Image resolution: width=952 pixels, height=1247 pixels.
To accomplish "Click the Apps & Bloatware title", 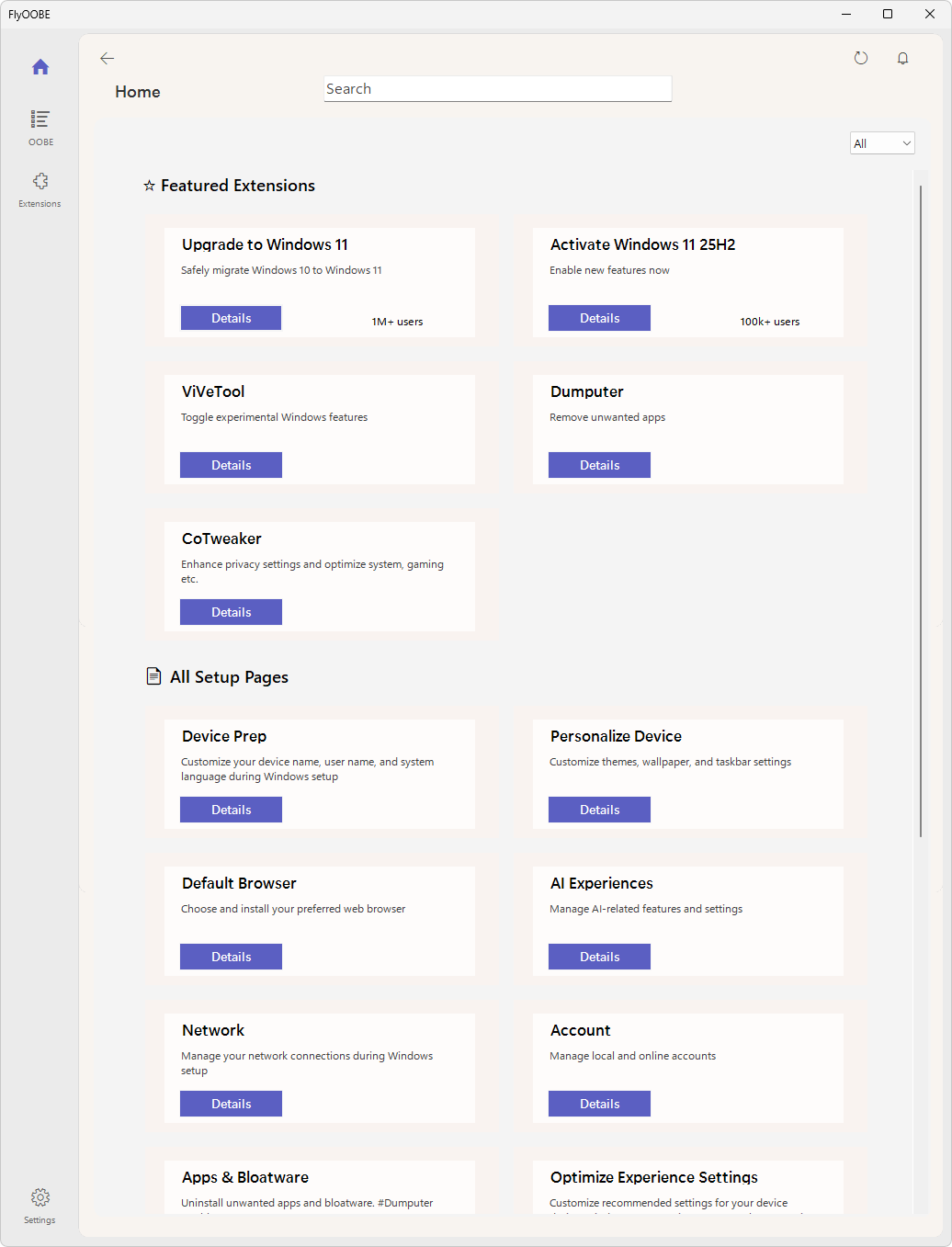I will click(x=245, y=1177).
